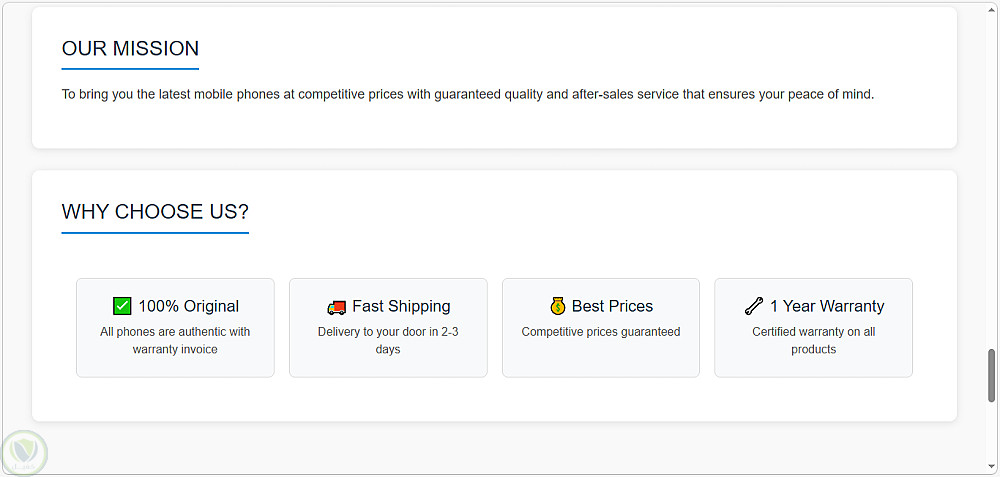
Task: Click the red delivery truck icon
Action: tap(336, 307)
